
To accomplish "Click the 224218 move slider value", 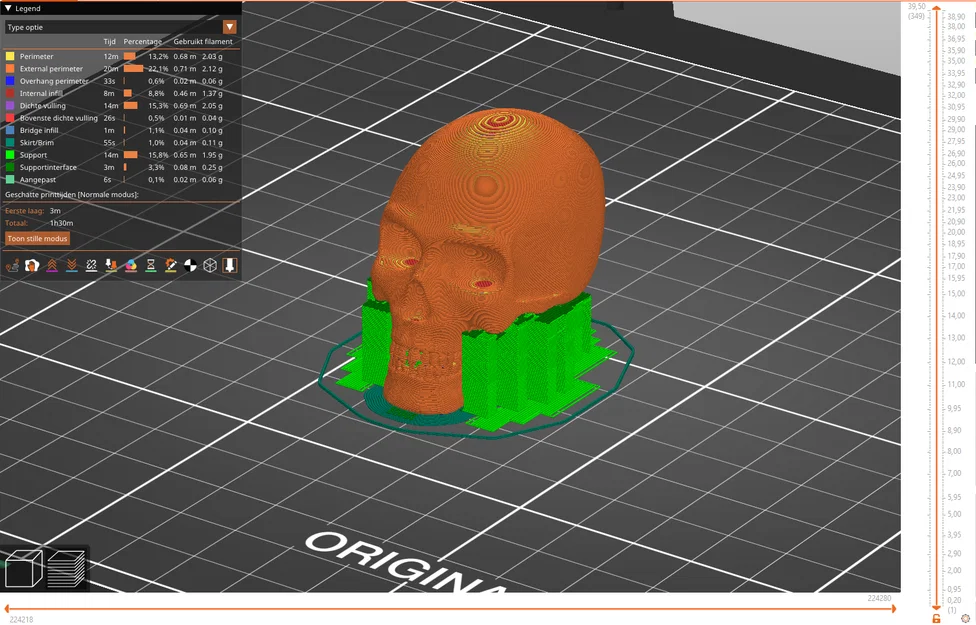I will coord(22,619).
